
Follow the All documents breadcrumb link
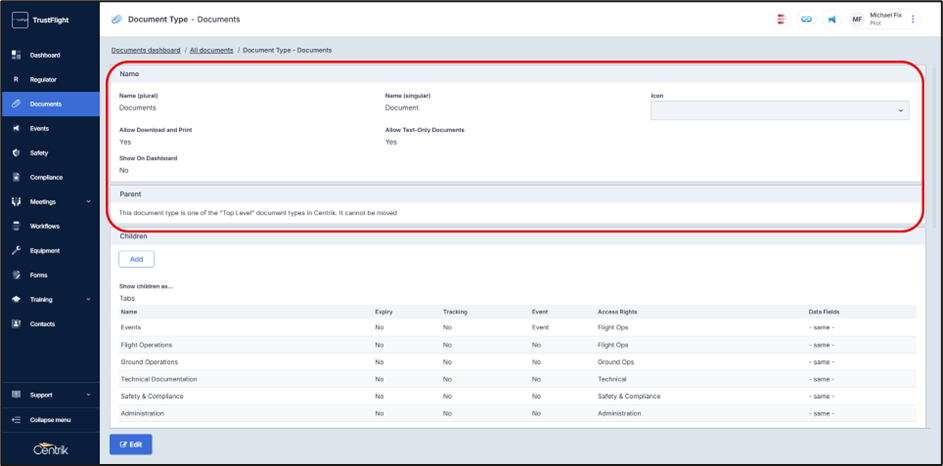pyautogui.click(x=211, y=50)
